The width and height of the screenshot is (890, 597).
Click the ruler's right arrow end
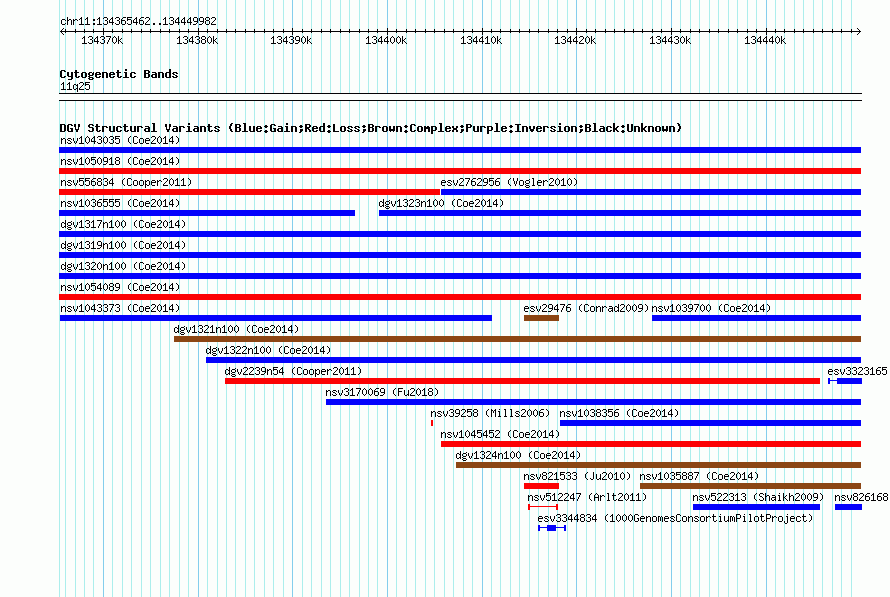[859, 31]
